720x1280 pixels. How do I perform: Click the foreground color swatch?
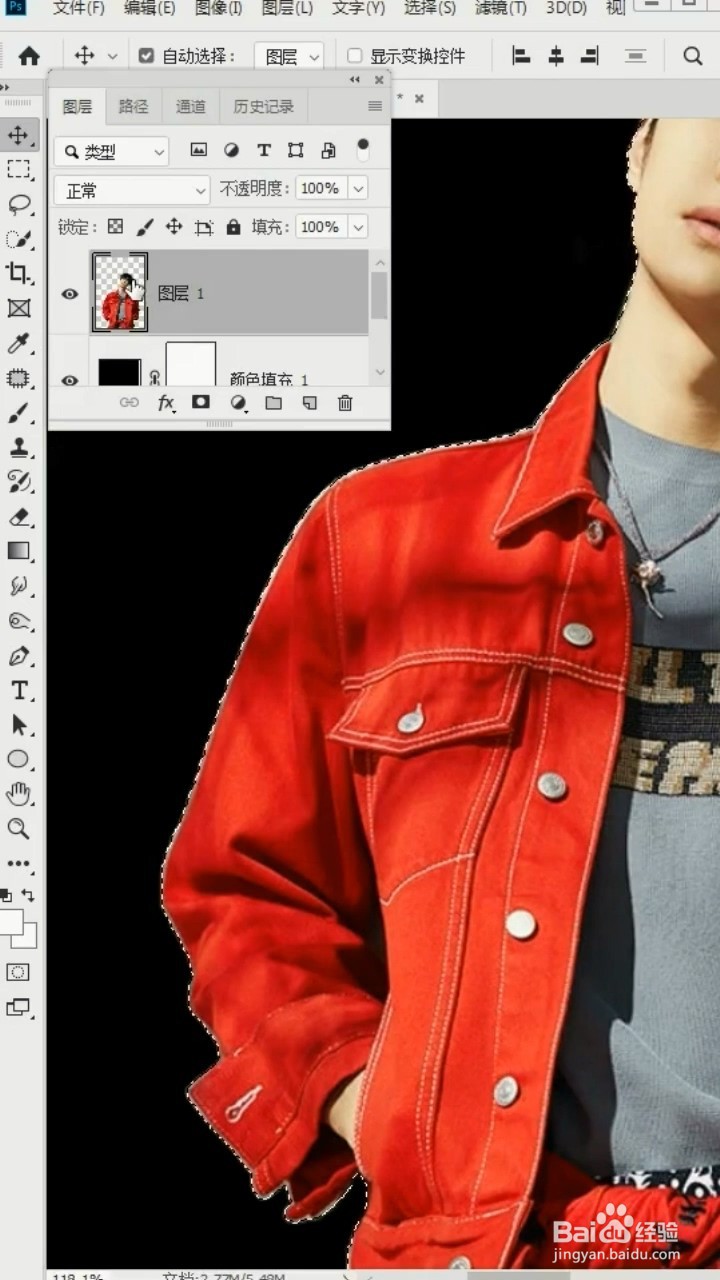click(10, 921)
